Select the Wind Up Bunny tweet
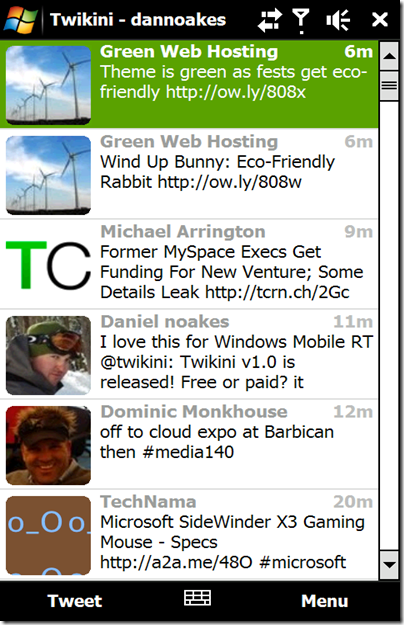The height and width of the screenshot is (625, 404). (189, 174)
